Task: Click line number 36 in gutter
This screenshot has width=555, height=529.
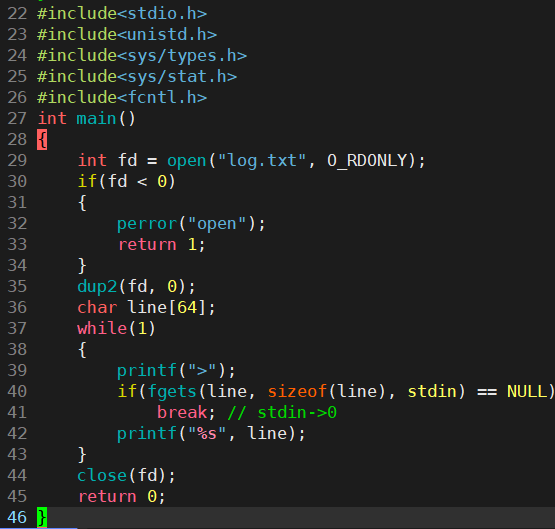Action: (x=17, y=307)
